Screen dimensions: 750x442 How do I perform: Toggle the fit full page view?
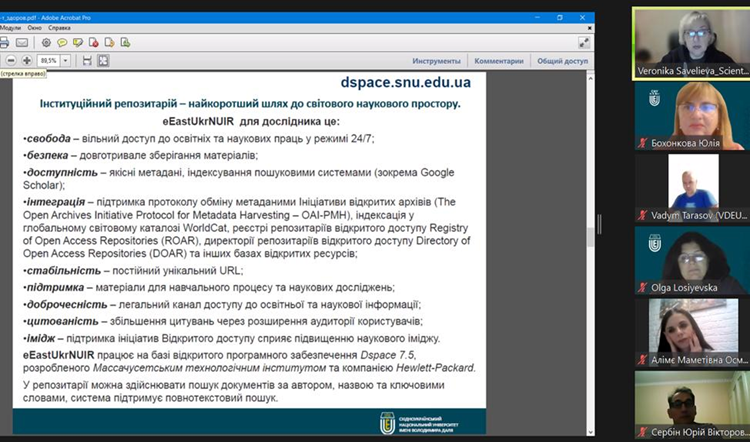point(103,61)
